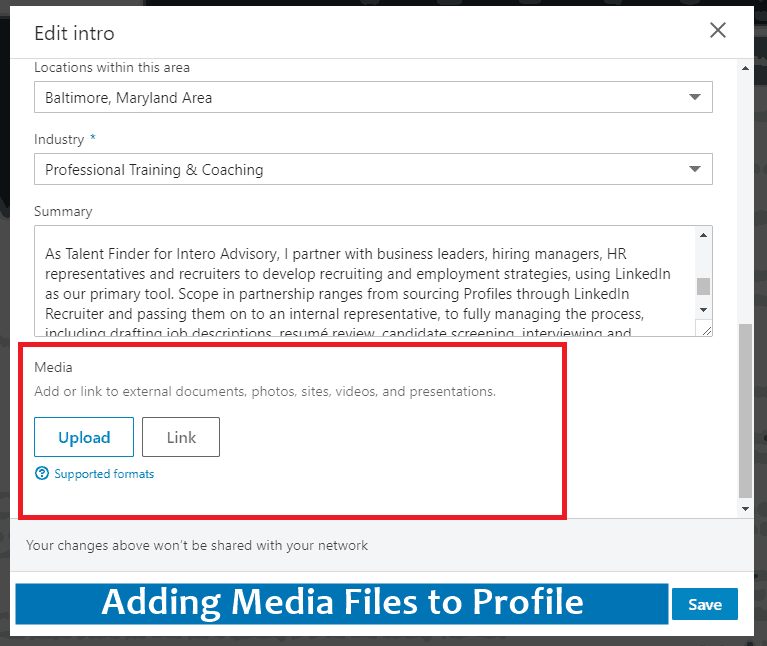Image resolution: width=767 pixels, height=646 pixels.
Task: Click the Upload media button
Action: (x=84, y=437)
